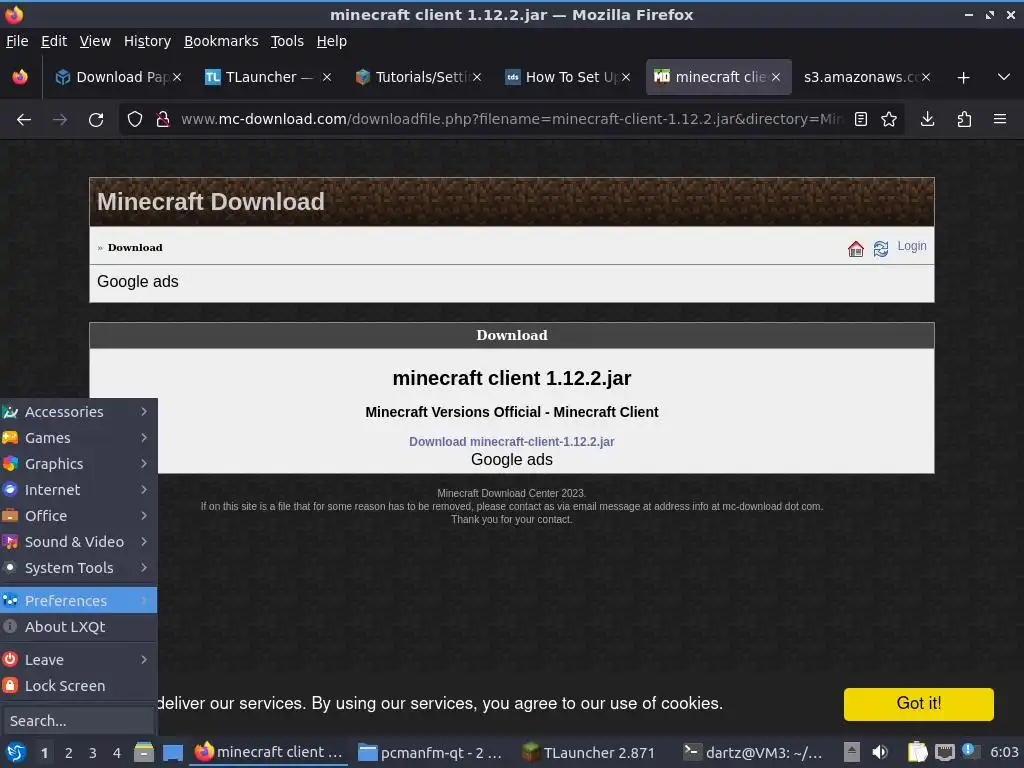Screen dimensions: 1024x768
Task: Open the volume control in system tray
Action: coord(880,752)
